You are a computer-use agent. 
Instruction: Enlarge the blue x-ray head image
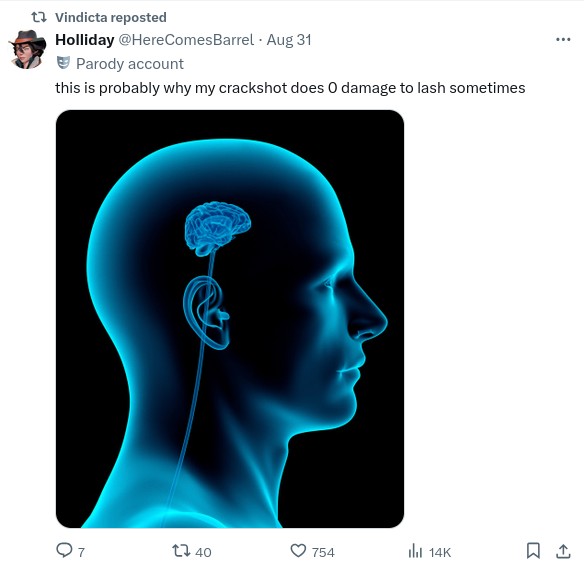click(x=230, y=318)
